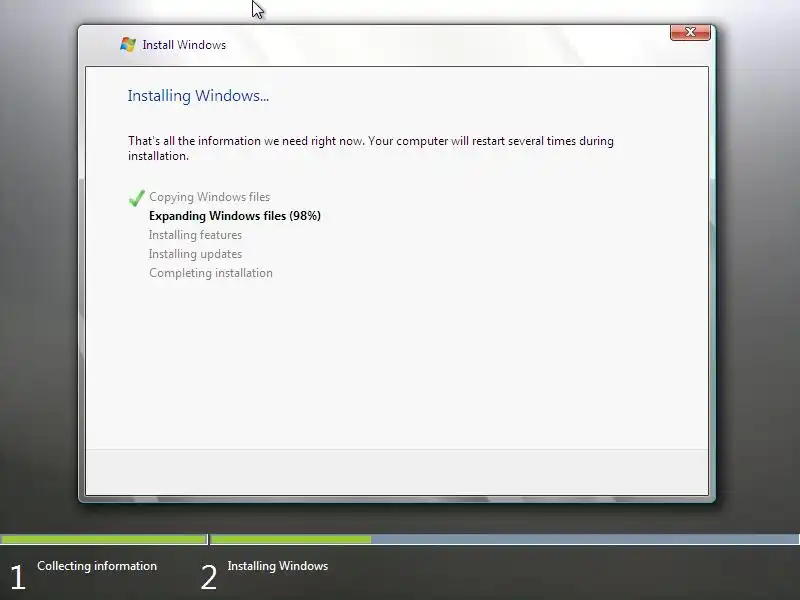Viewport: 800px width, 600px height.
Task: Click 'Collecting information' stage label
Action: pos(97,566)
